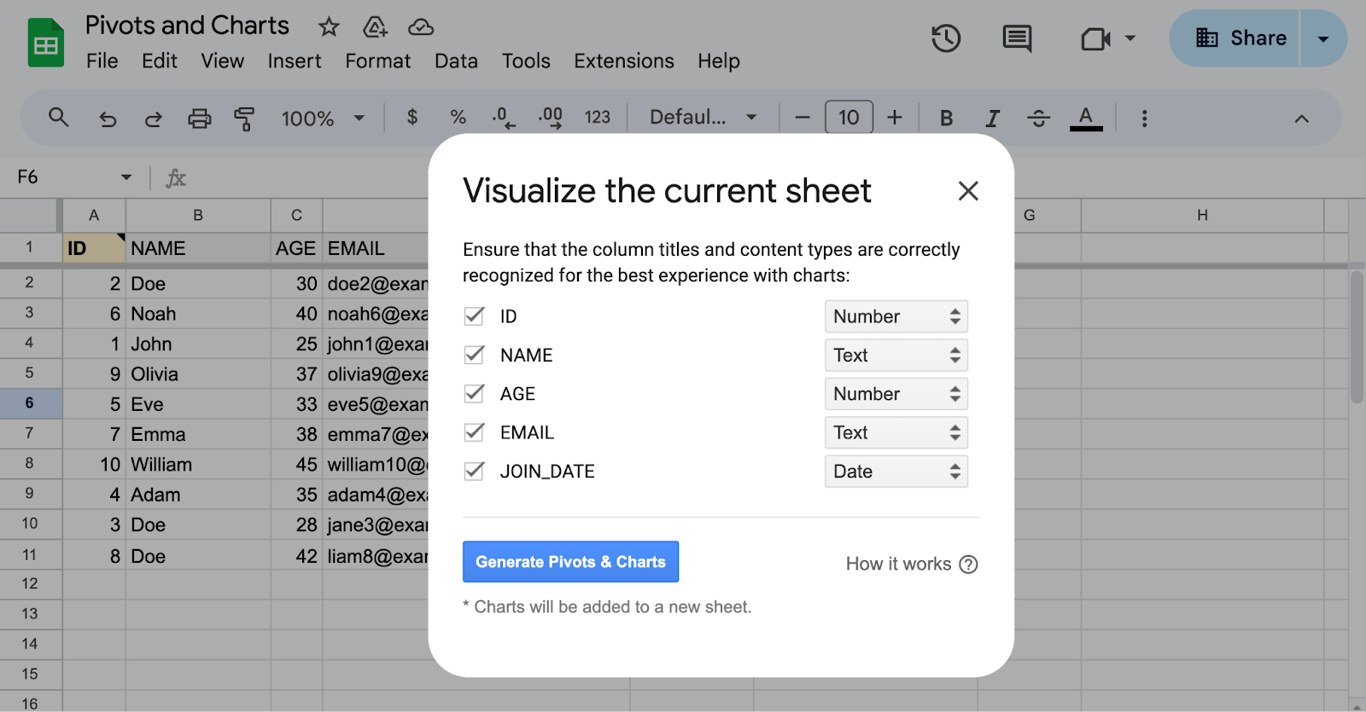Open the ID type dropdown
The height and width of the screenshot is (712, 1366).
[x=896, y=316]
